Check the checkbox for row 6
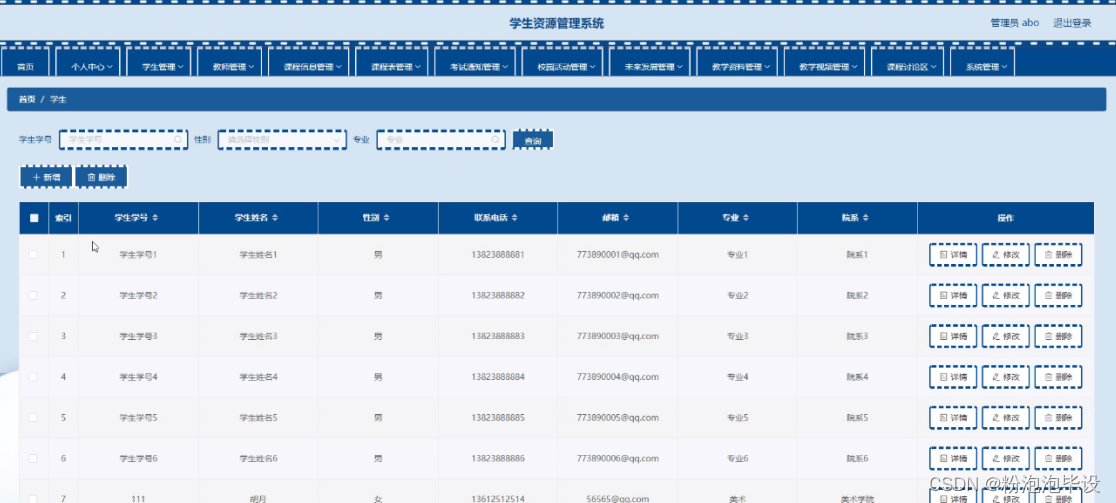Viewport: 1116px width, 503px height. [33, 458]
